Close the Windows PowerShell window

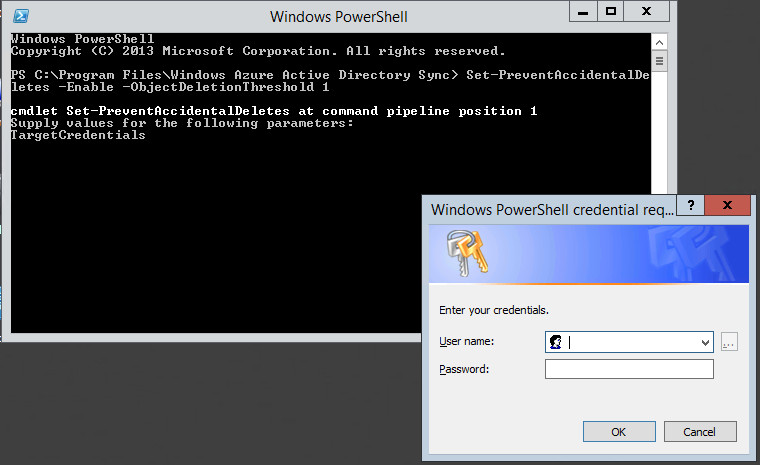click(x=647, y=12)
